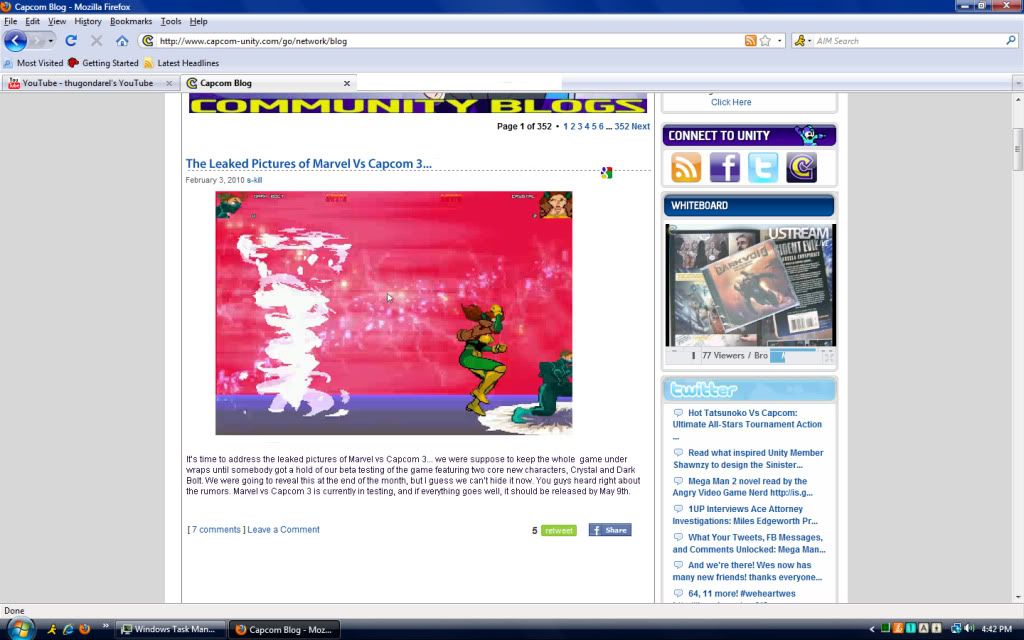Click the colorful share icon beside post title
This screenshot has height=640, width=1024.
point(607,172)
